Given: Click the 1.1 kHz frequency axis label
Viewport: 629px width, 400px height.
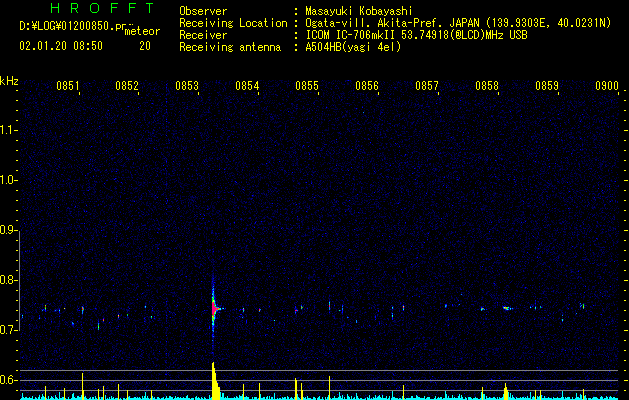Looking at the screenshot, I should tap(8, 130).
